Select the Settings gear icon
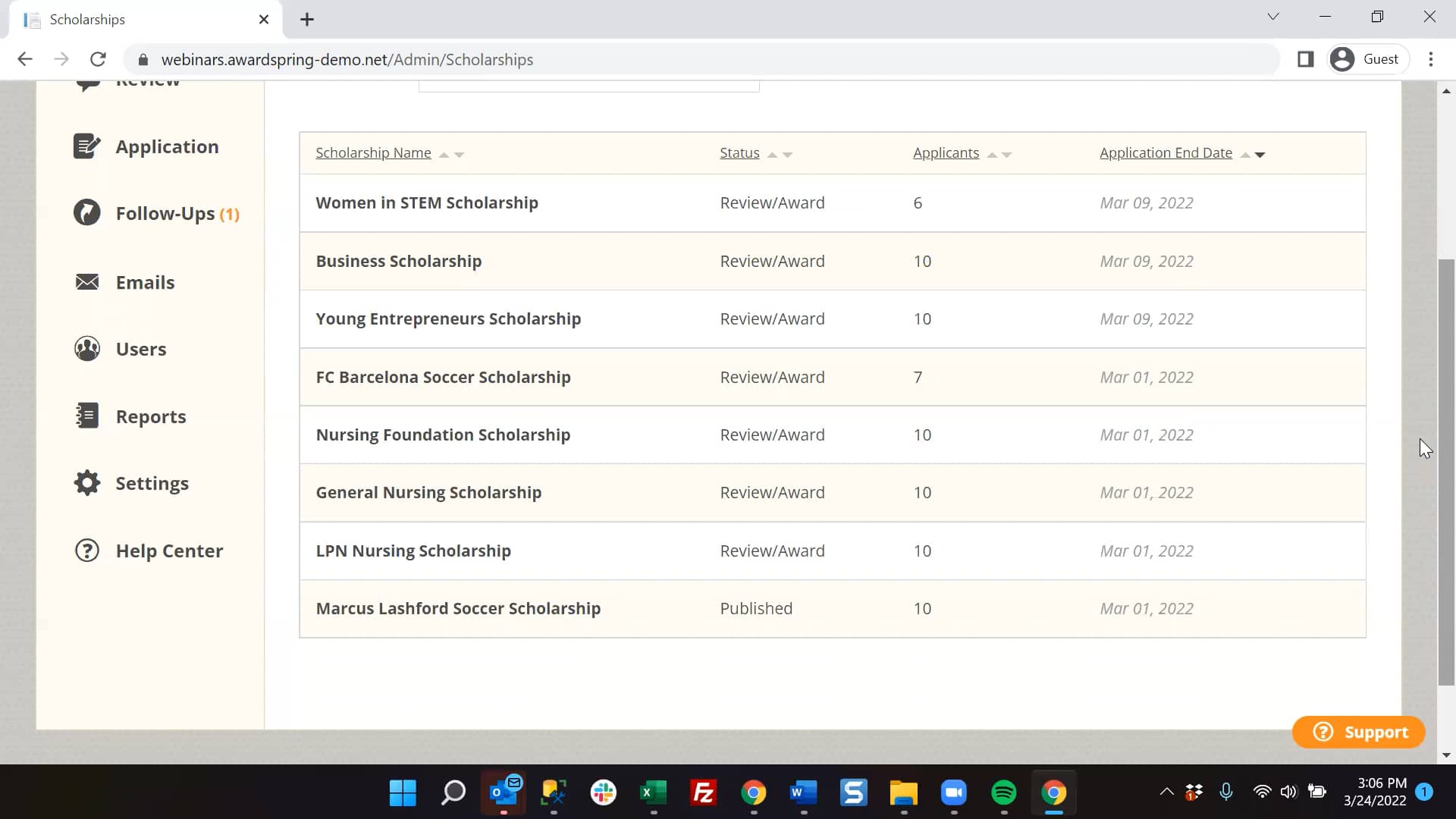This screenshot has height=819, width=1456. click(x=86, y=483)
